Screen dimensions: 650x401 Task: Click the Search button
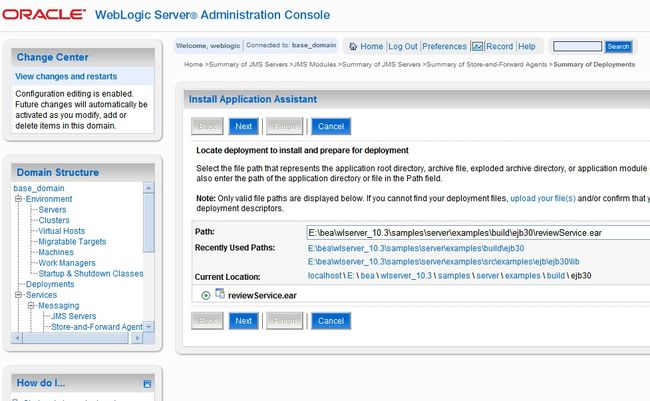coord(618,46)
